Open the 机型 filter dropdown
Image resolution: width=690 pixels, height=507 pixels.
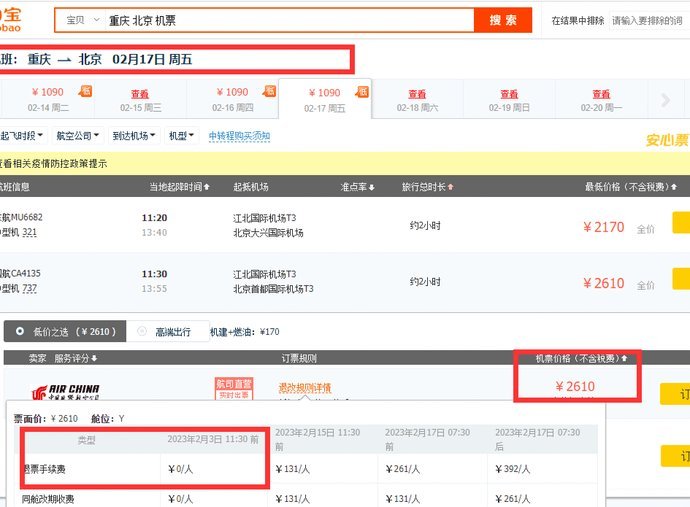click(181, 136)
